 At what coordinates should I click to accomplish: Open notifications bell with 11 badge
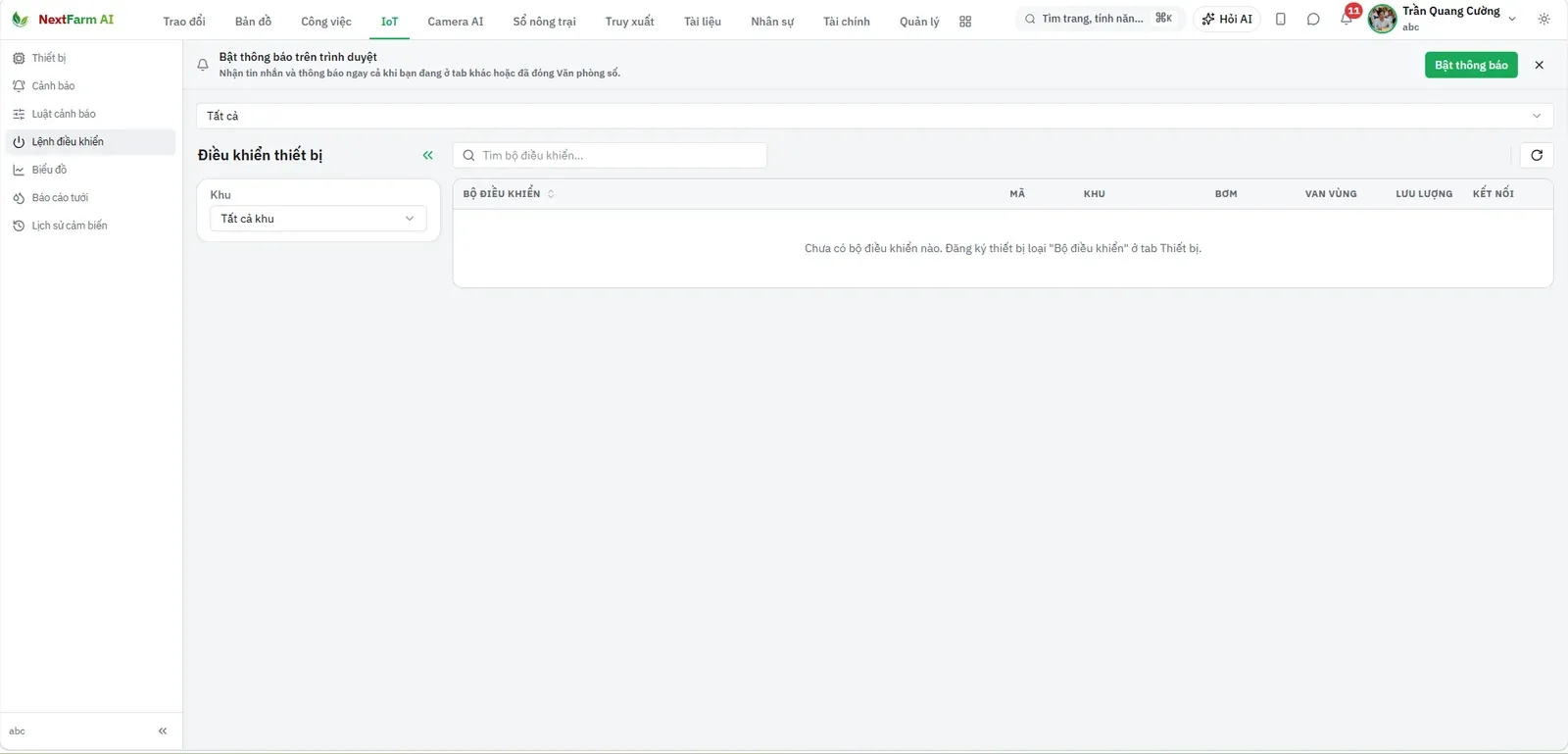pos(1347,19)
